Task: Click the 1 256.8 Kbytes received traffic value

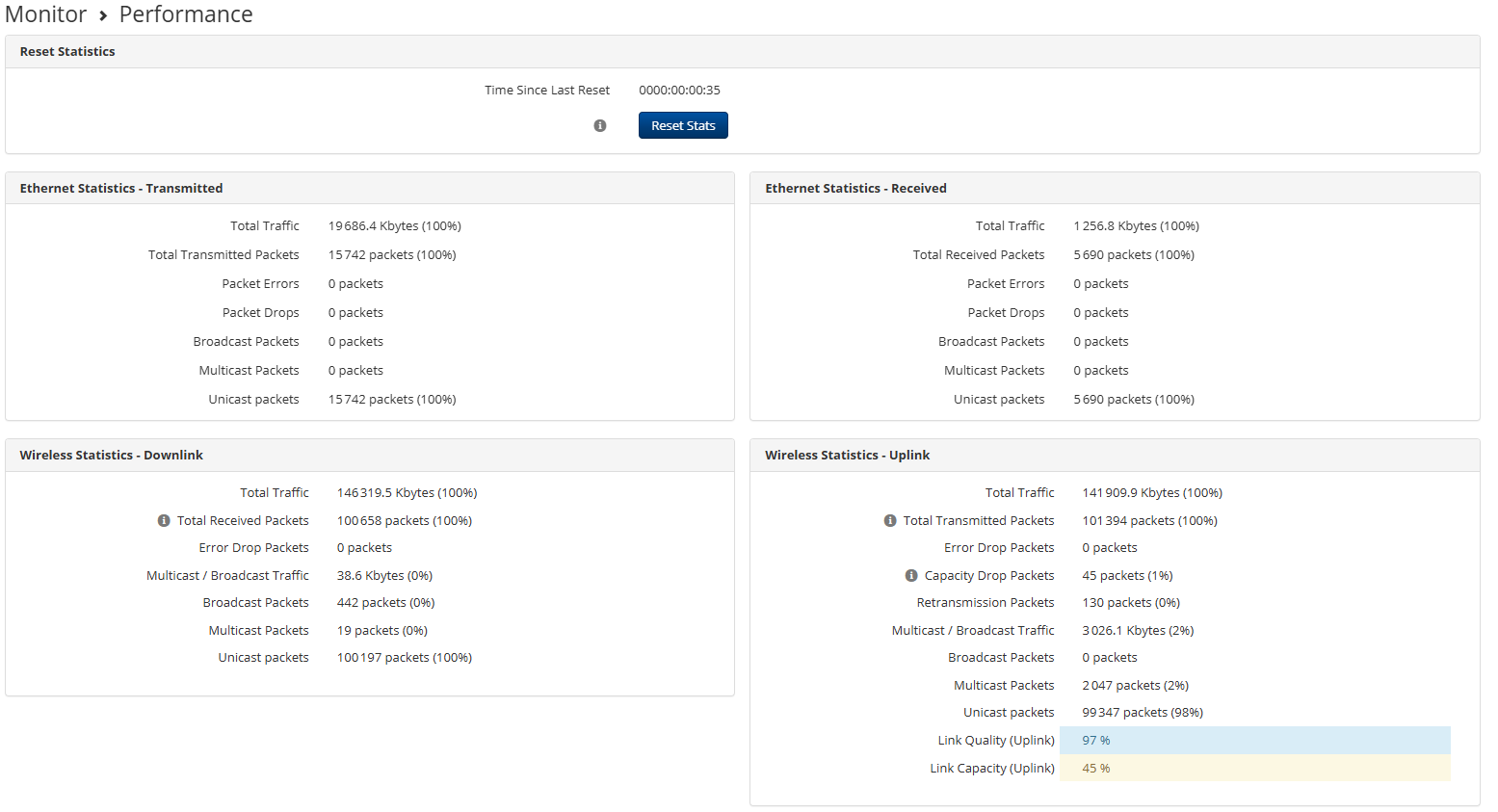Action: [1136, 226]
